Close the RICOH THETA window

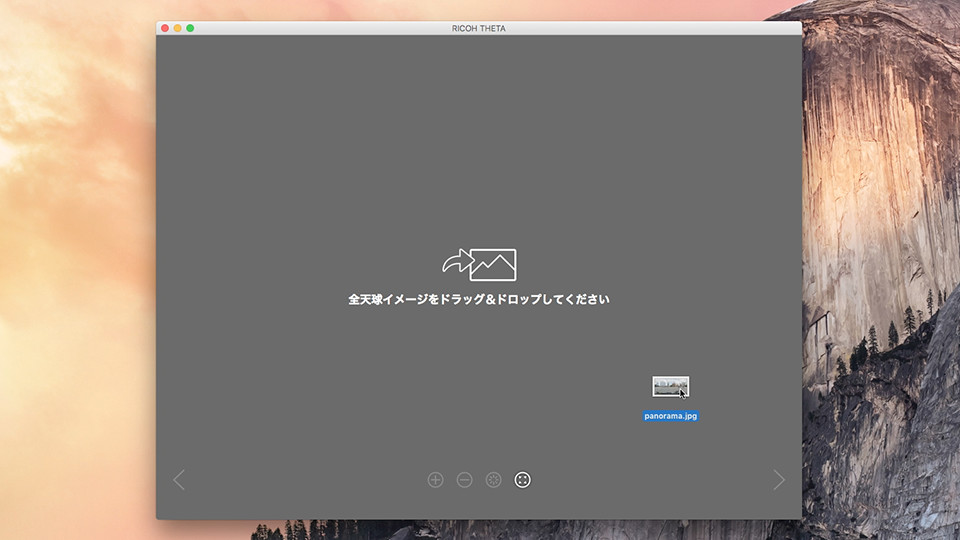point(165,28)
